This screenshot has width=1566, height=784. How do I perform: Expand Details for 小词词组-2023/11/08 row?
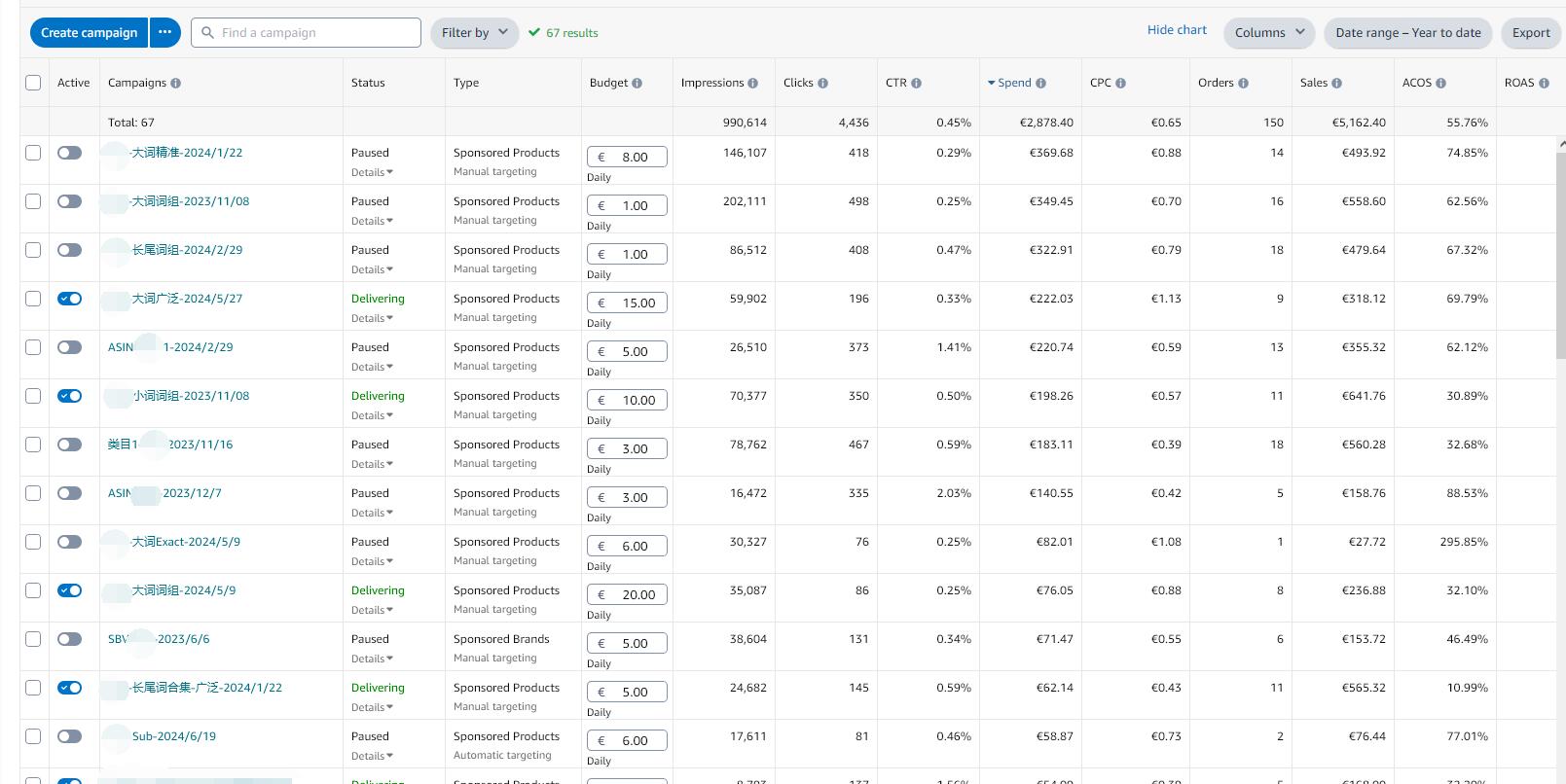coord(372,415)
